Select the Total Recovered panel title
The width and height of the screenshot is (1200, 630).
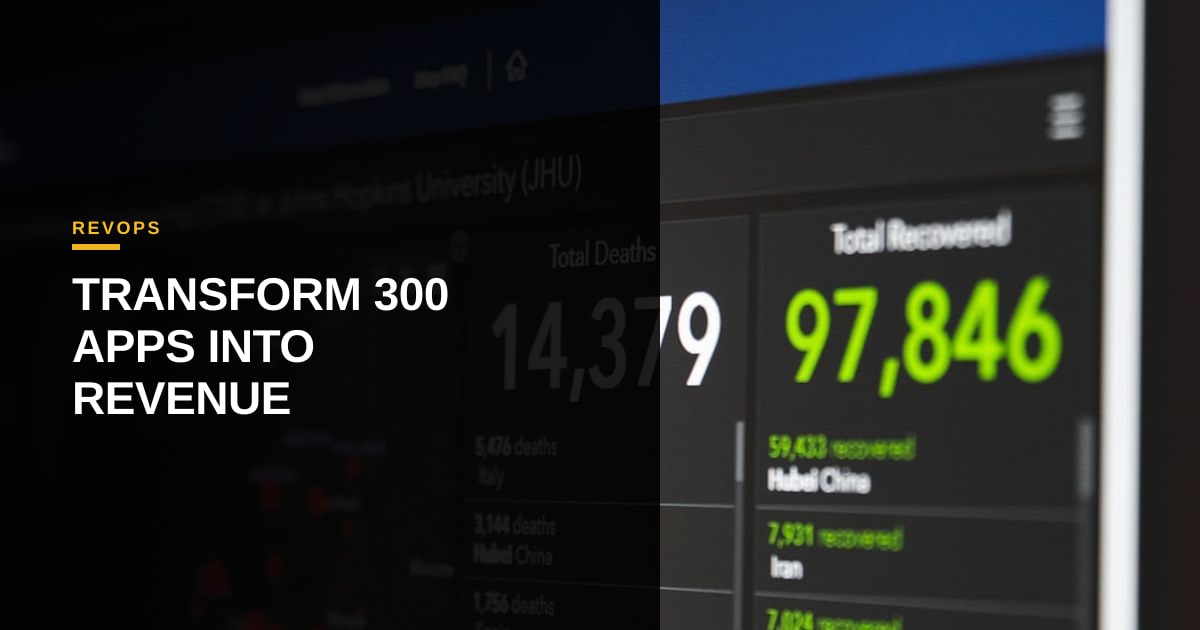(920, 233)
